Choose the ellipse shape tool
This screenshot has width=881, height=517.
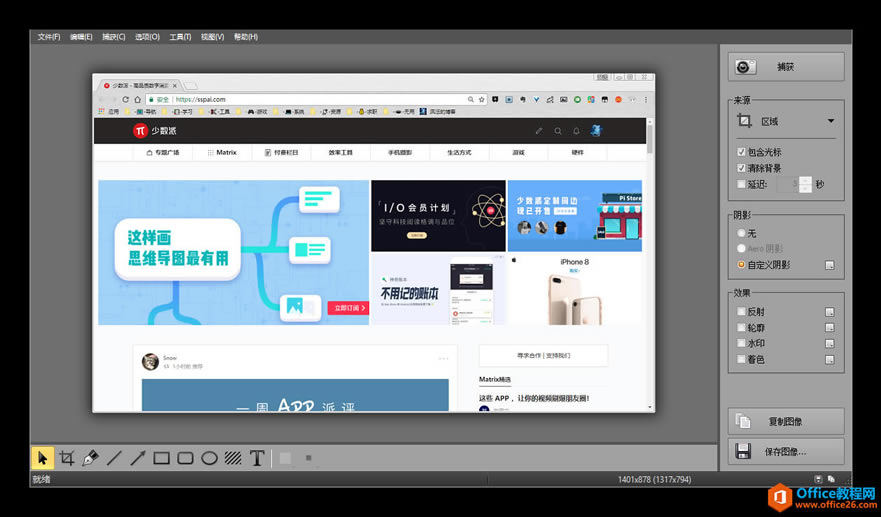(x=209, y=458)
